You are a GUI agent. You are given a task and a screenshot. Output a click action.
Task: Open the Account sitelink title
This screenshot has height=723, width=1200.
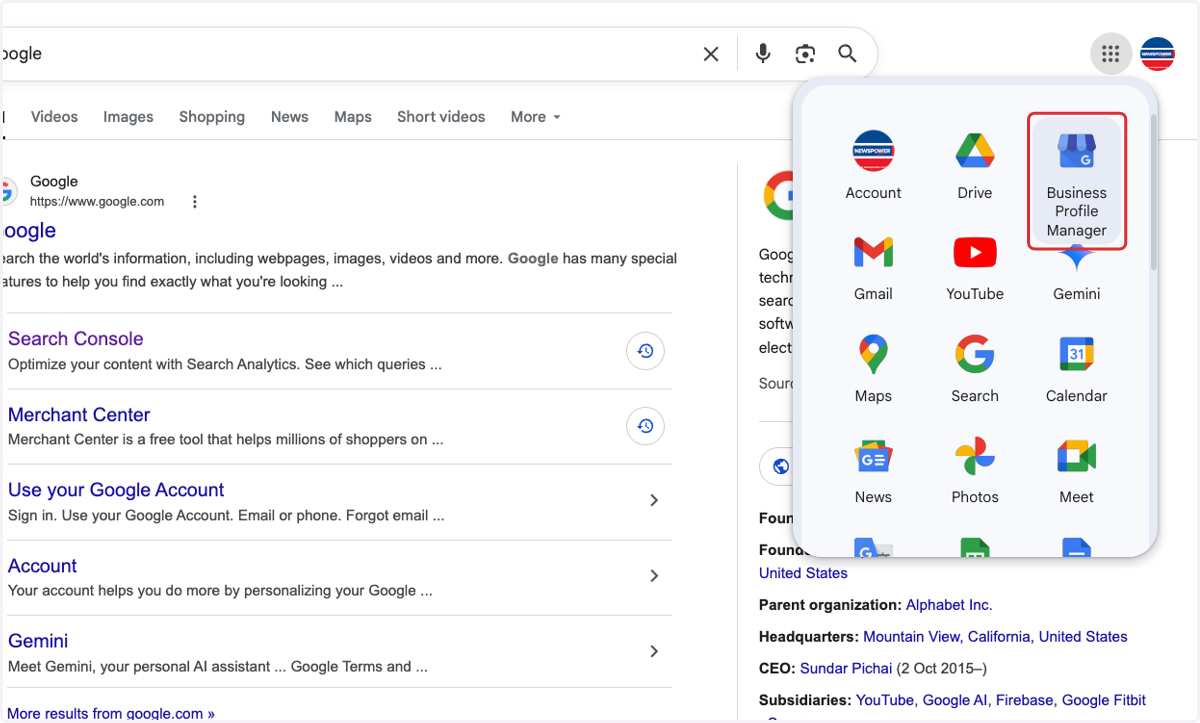coord(42,566)
